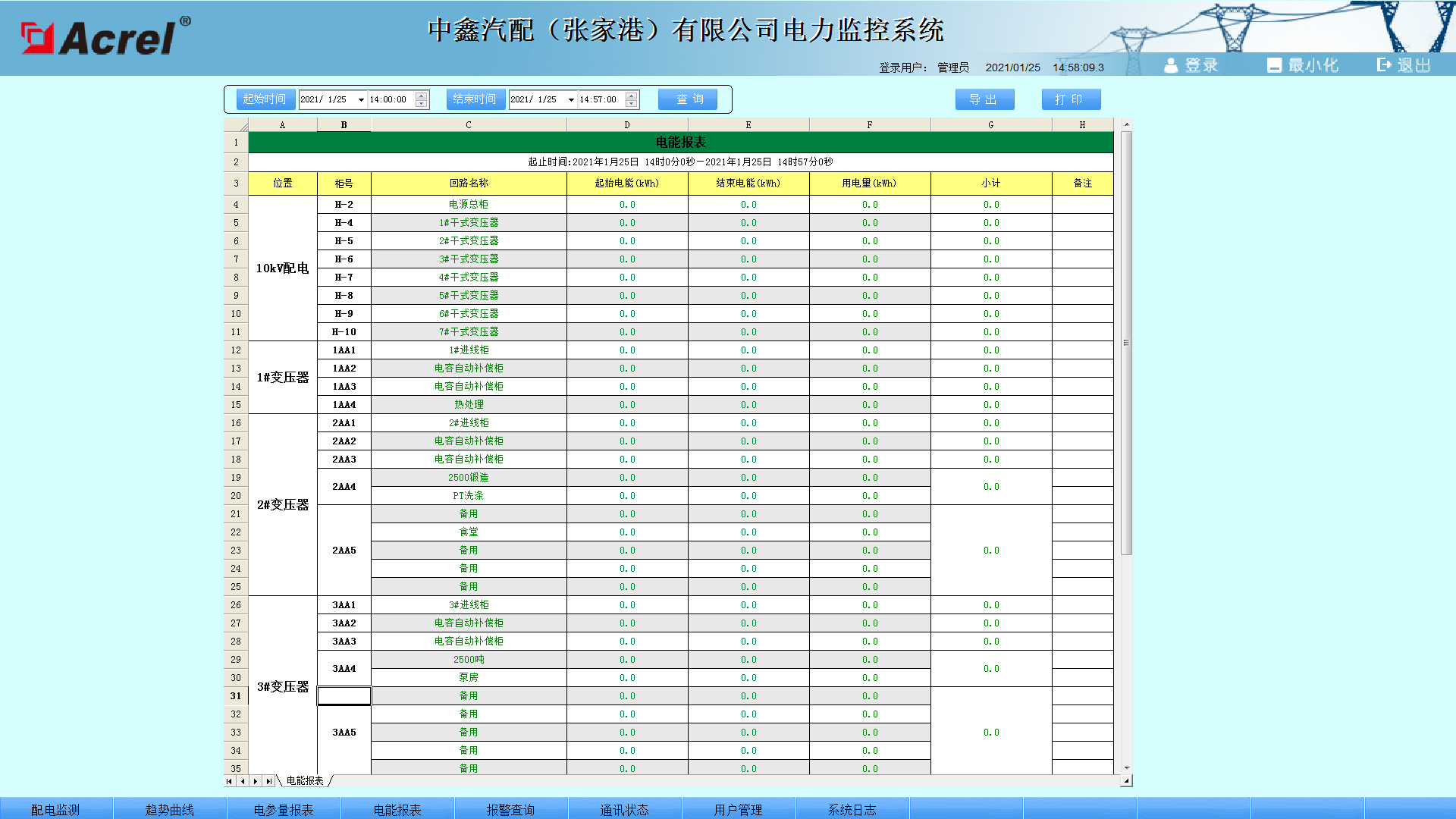This screenshot has width=1456, height=819.
Task: Switch to 电能报表 bottom tab
Action: click(397, 809)
